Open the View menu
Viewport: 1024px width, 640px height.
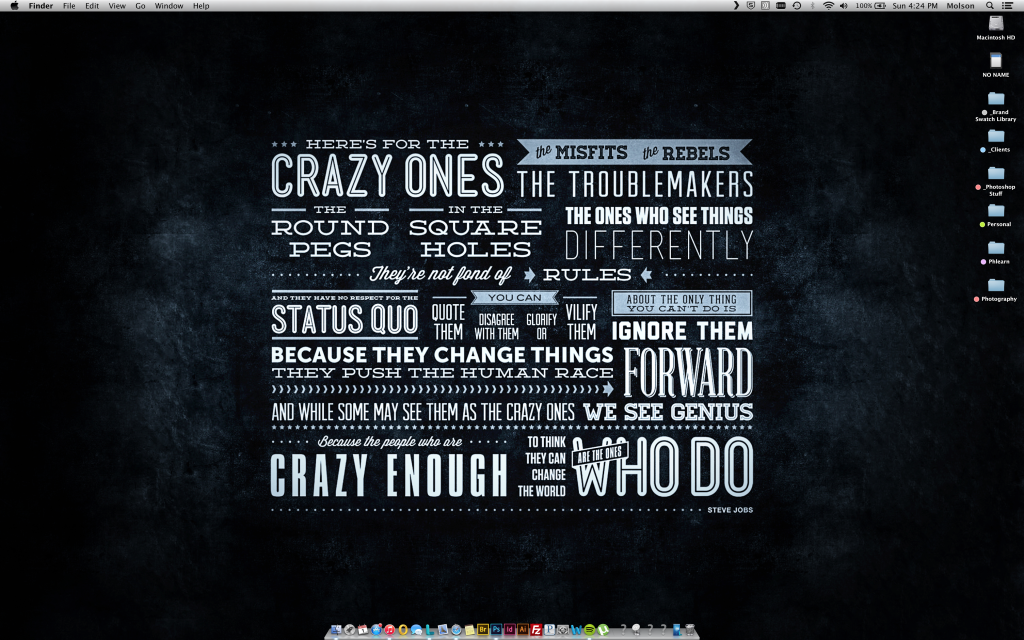pyautogui.click(x=117, y=6)
